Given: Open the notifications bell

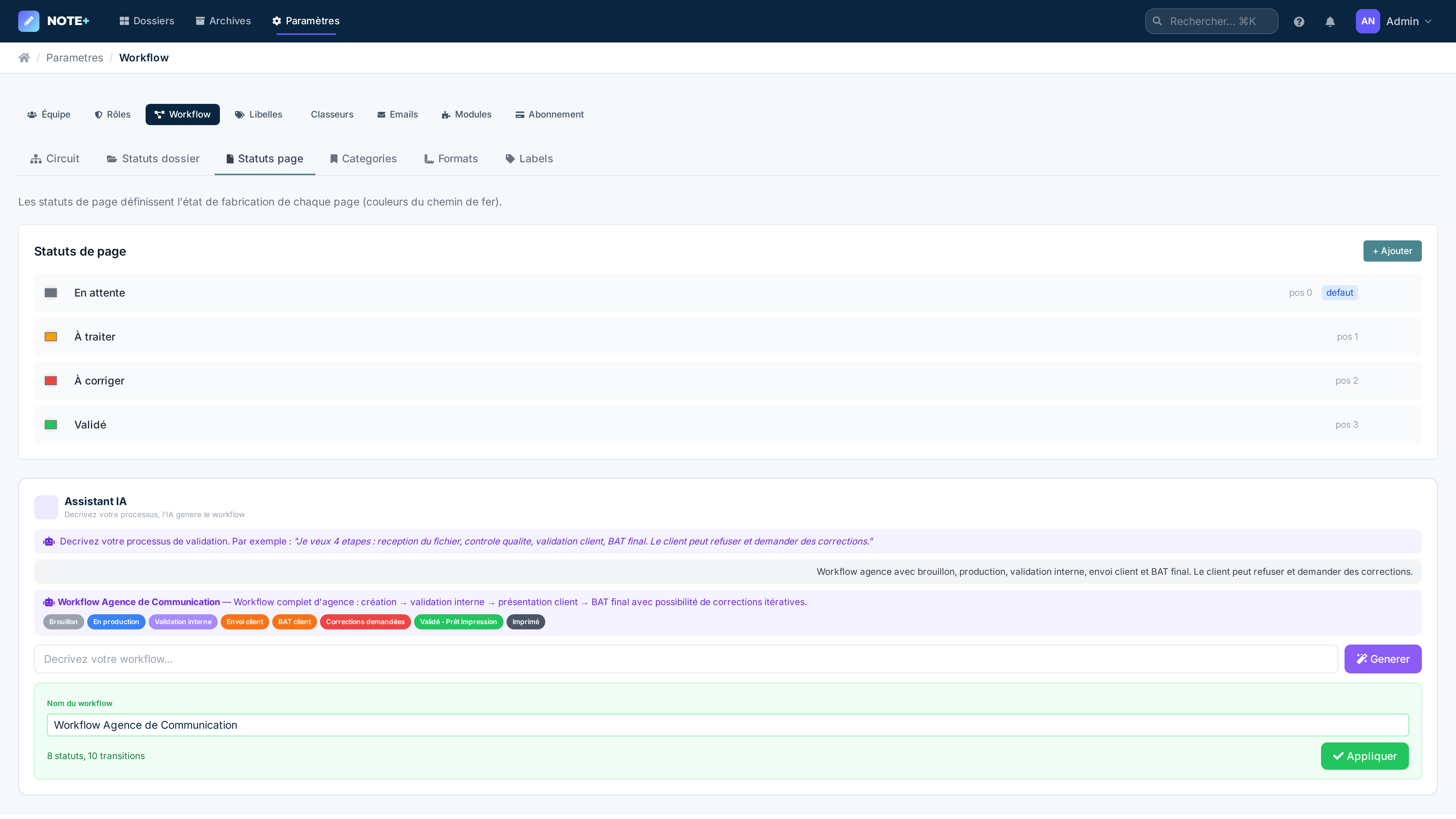Looking at the screenshot, I should click(1329, 21).
